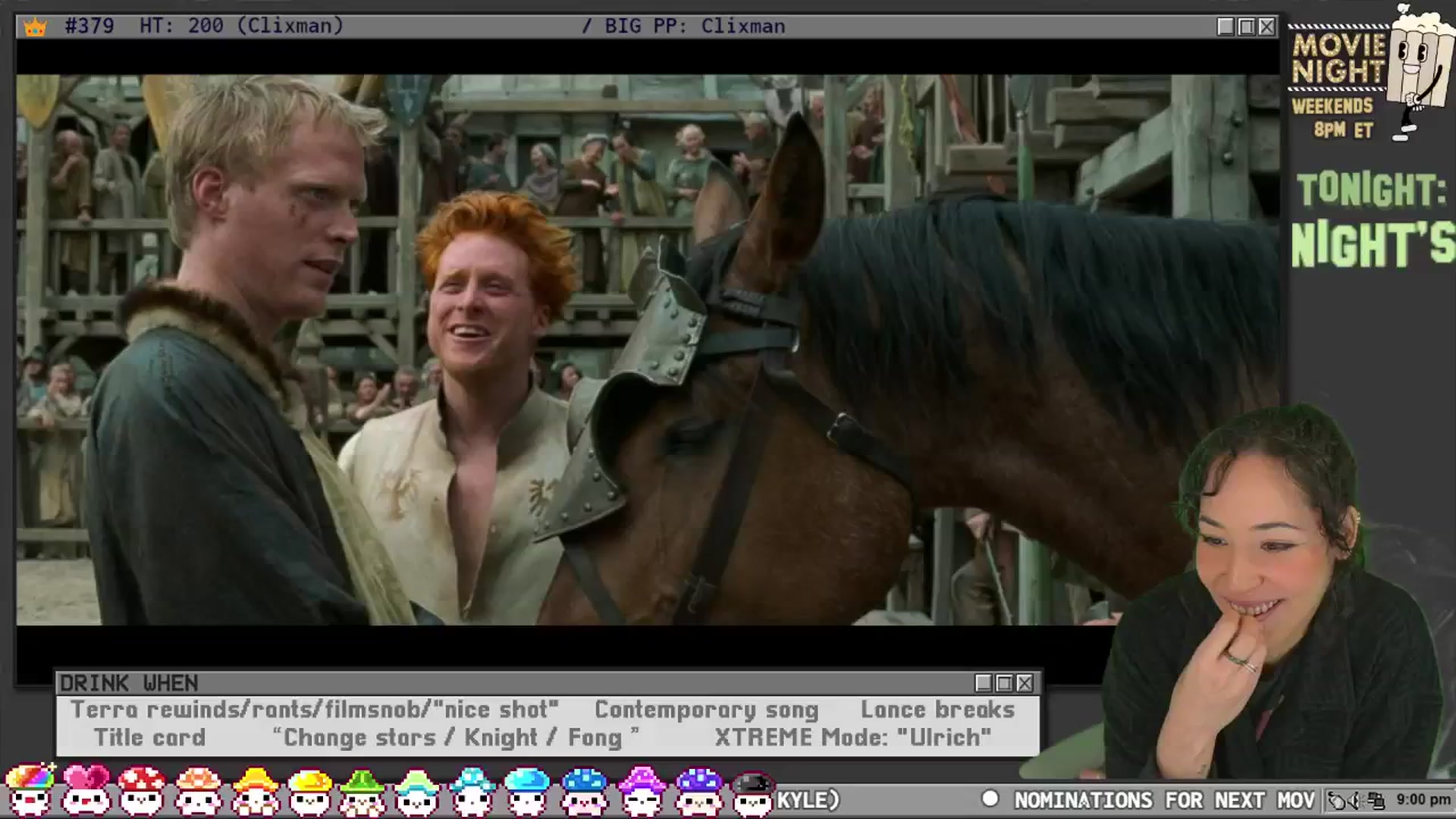The height and width of the screenshot is (819, 1456).
Task: Click the rainbow-cap mushroom icon
Action: click(x=30, y=790)
